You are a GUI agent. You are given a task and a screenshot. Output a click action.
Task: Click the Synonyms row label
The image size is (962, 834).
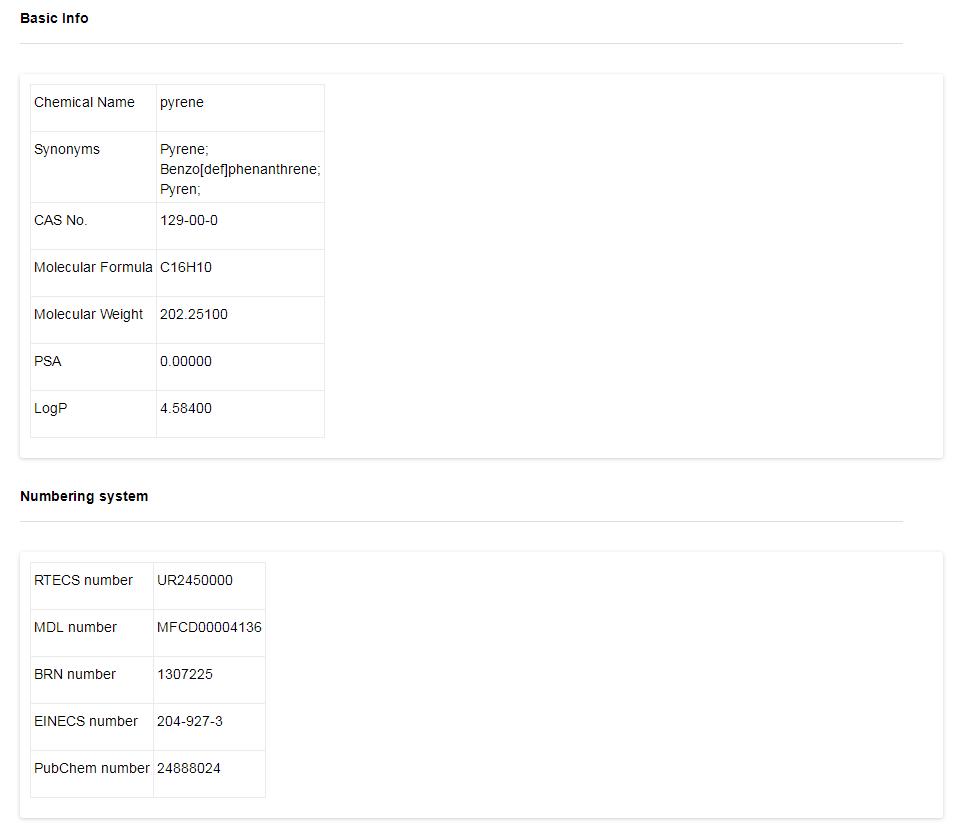pos(67,149)
